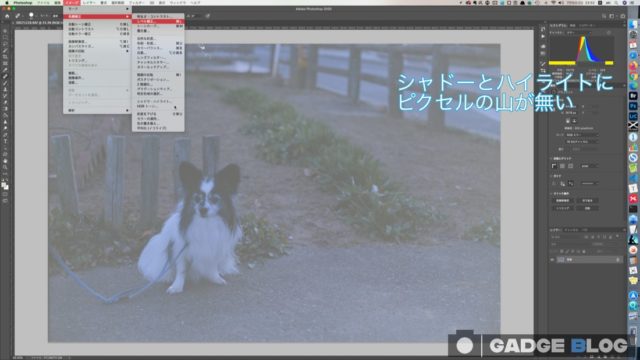The width and height of the screenshot is (640, 360).
Task: Choose 明るさ・コントラスト in the submenu
Action: click(158, 17)
